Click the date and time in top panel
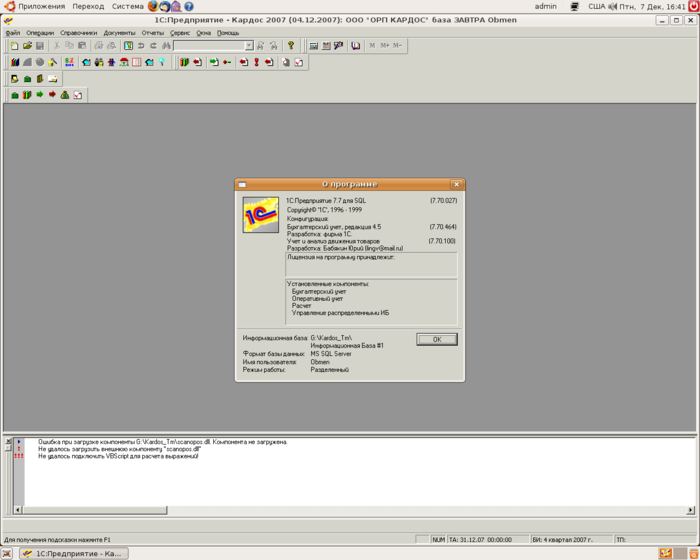The width and height of the screenshot is (700, 560). tap(652, 6)
